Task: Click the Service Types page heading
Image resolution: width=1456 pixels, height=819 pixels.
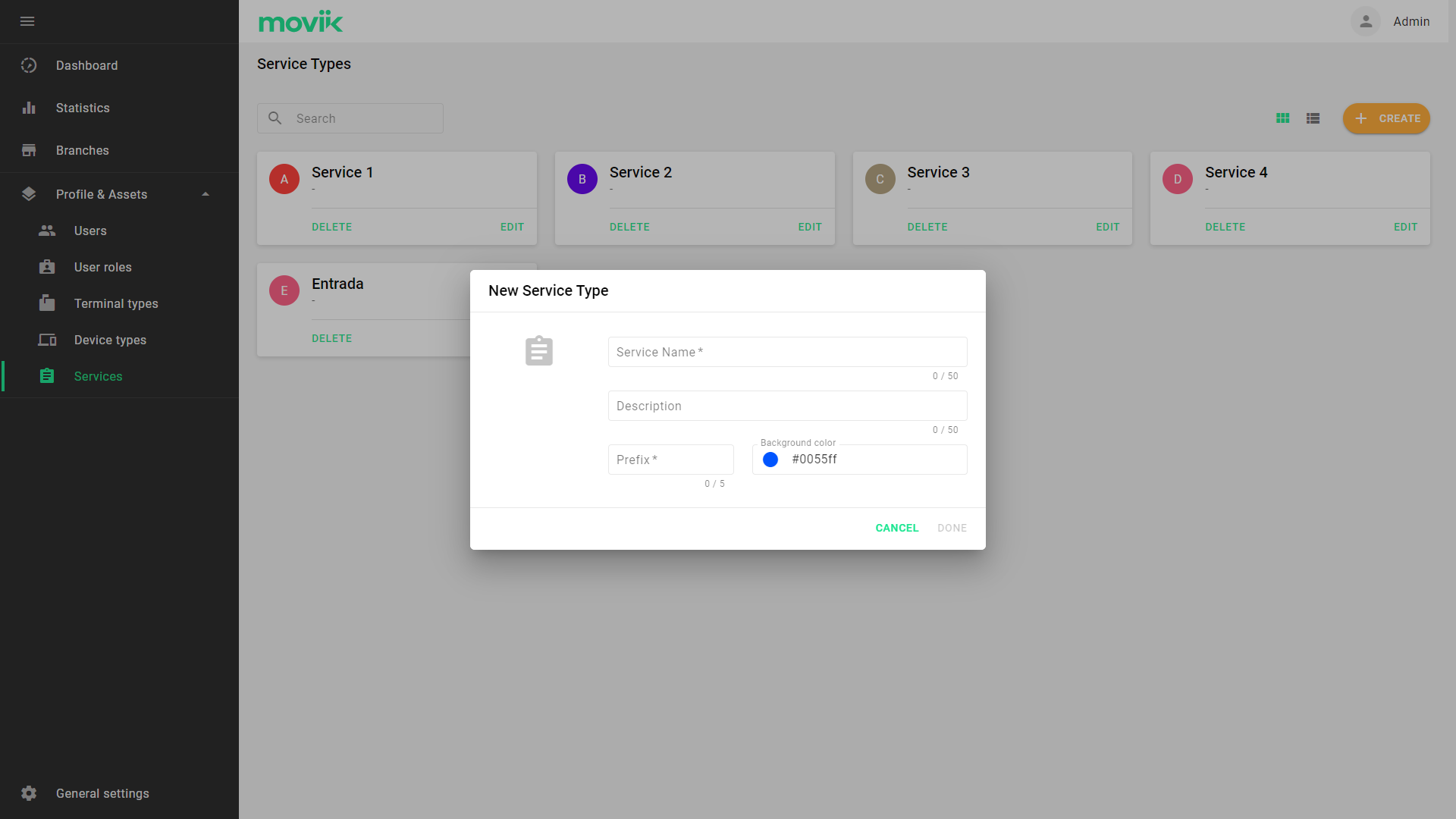Action: pos(304,64)
